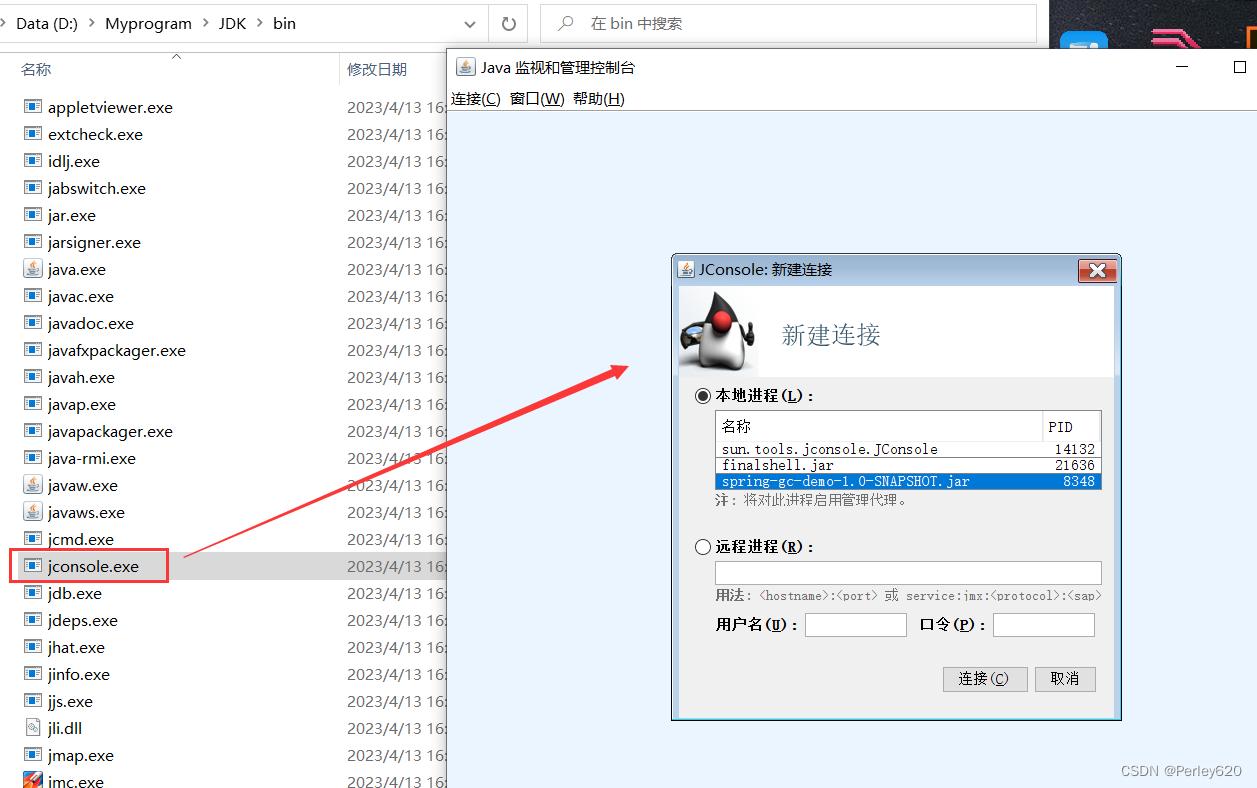Viewport: 1257px width, 788px height.
Task: Click the javapackager.exe file icon
Action: tap(33, 430)
